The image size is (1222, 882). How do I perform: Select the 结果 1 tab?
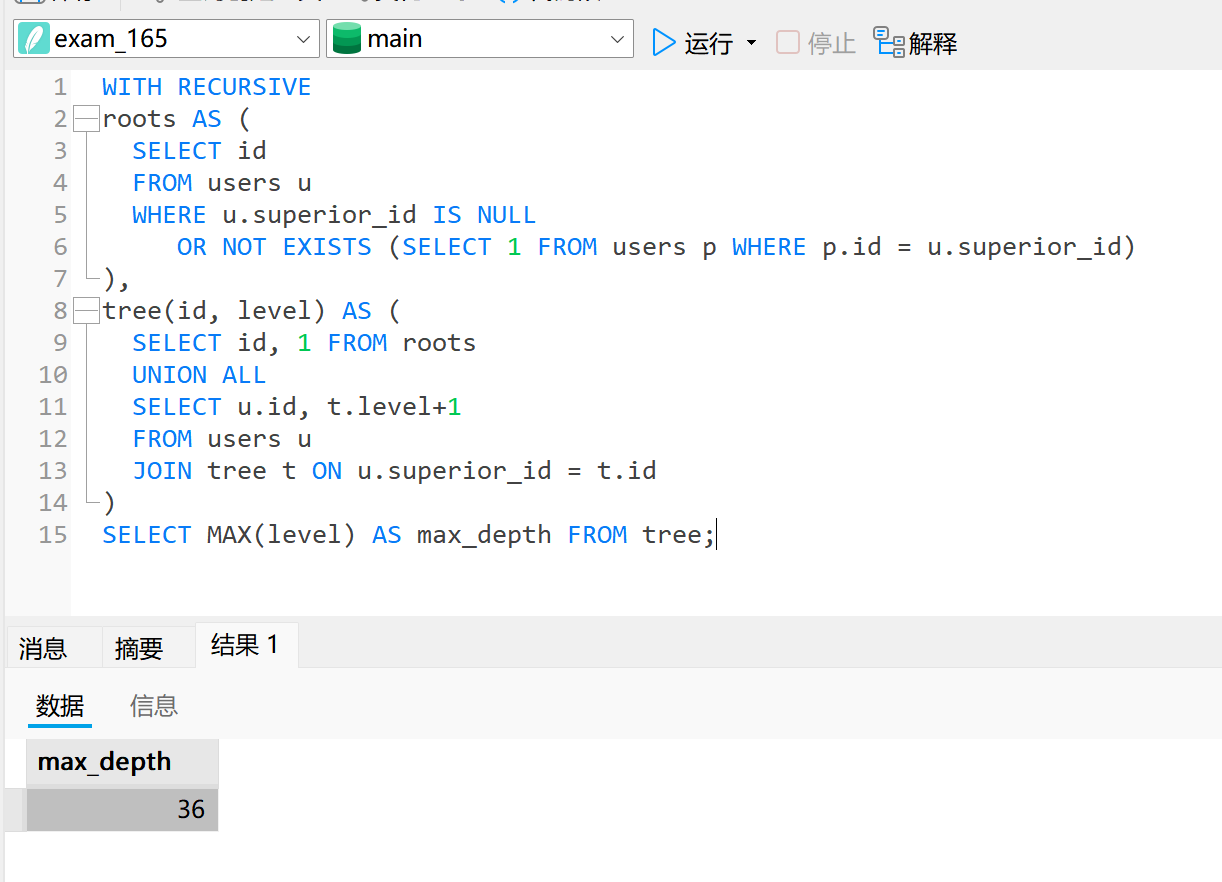pyautogui.click(x=245, y=646)
